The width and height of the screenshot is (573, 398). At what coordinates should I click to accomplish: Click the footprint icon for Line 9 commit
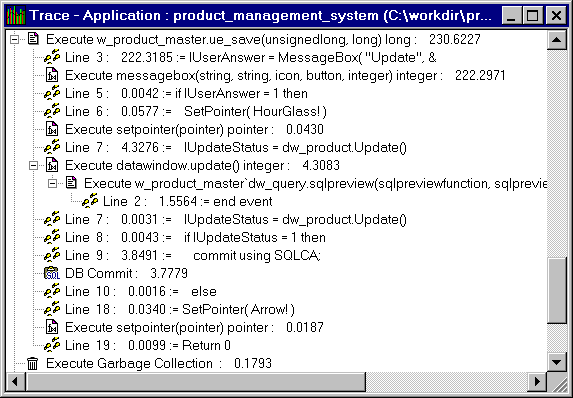point(52,255)
